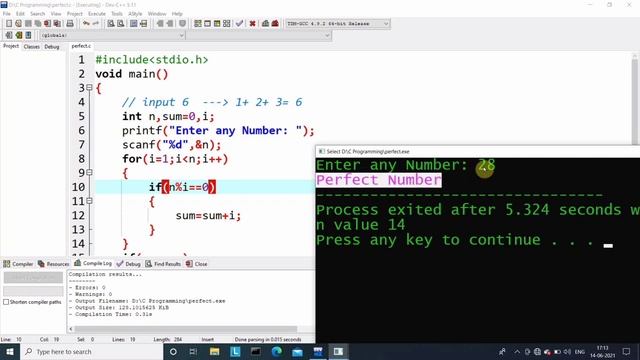Image resolution: width=640 pixels, height=360 pixels.
Task: Click the compile log horizontal scrollbar
Action: pyautogui.click(x=186, y=329)
